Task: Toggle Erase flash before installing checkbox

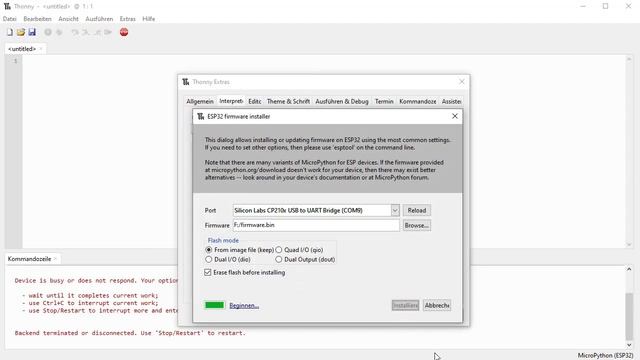Action: click(208, 272)
